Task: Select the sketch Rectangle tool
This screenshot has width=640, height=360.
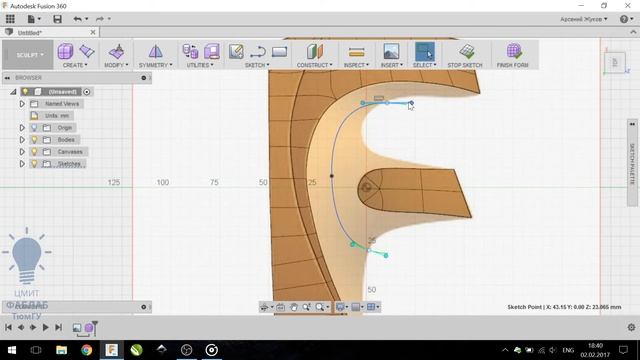Action: click(280, 51)
